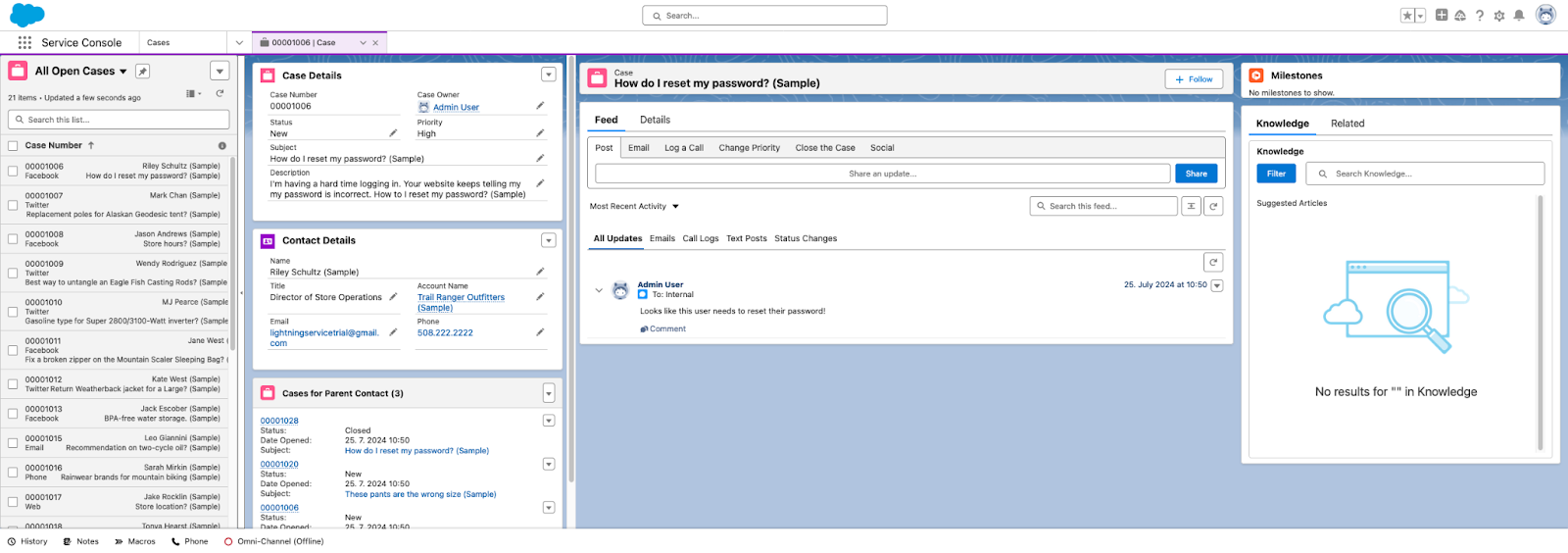Check the box for case 00001007
1568x553 pixels.
coord(13,200)
